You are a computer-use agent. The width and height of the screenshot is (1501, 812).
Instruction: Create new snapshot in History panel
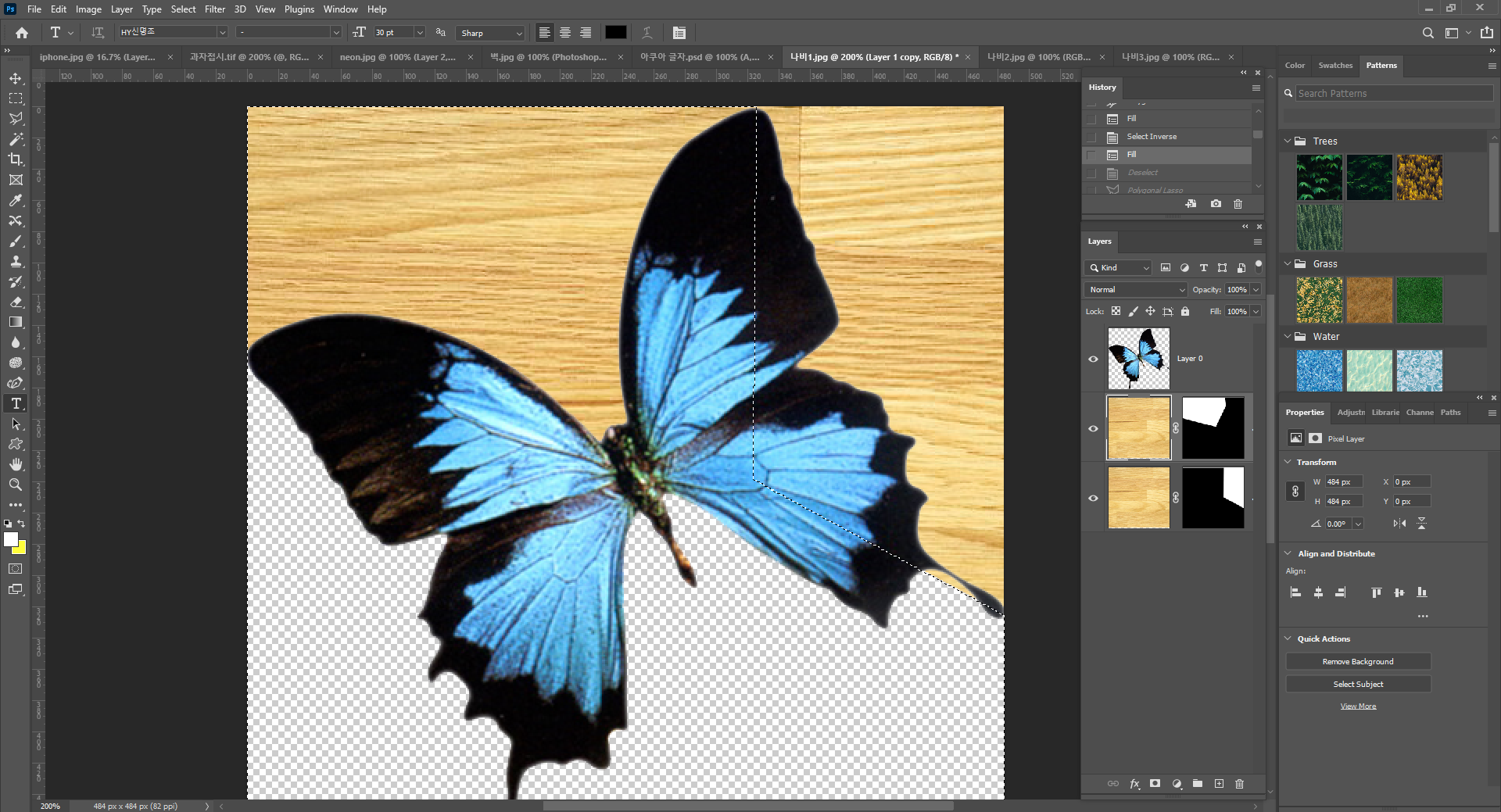point(1216,204)
